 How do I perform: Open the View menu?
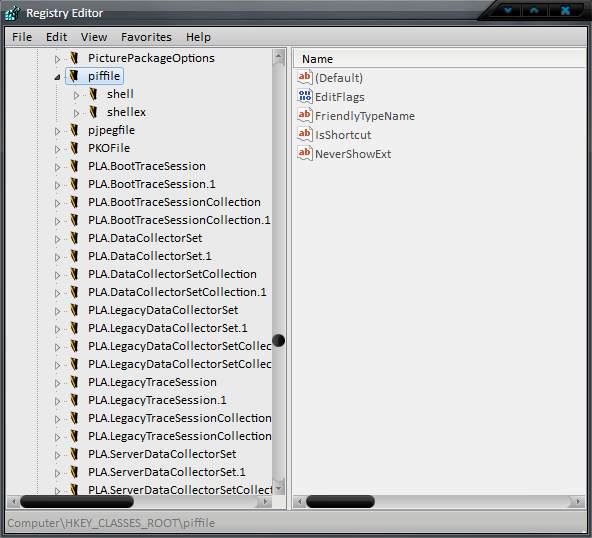pyautogui.click(x=94, y=37)
